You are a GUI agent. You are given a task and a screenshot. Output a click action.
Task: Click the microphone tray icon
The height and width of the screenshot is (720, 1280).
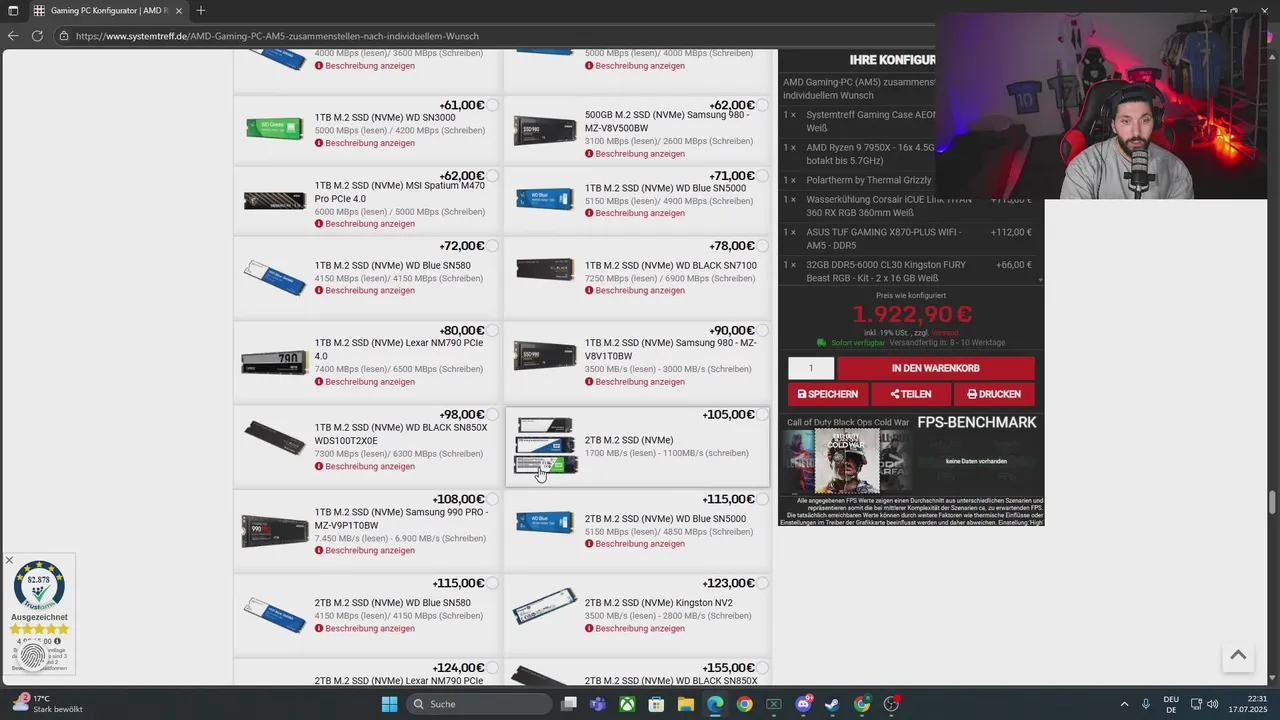1147,704
